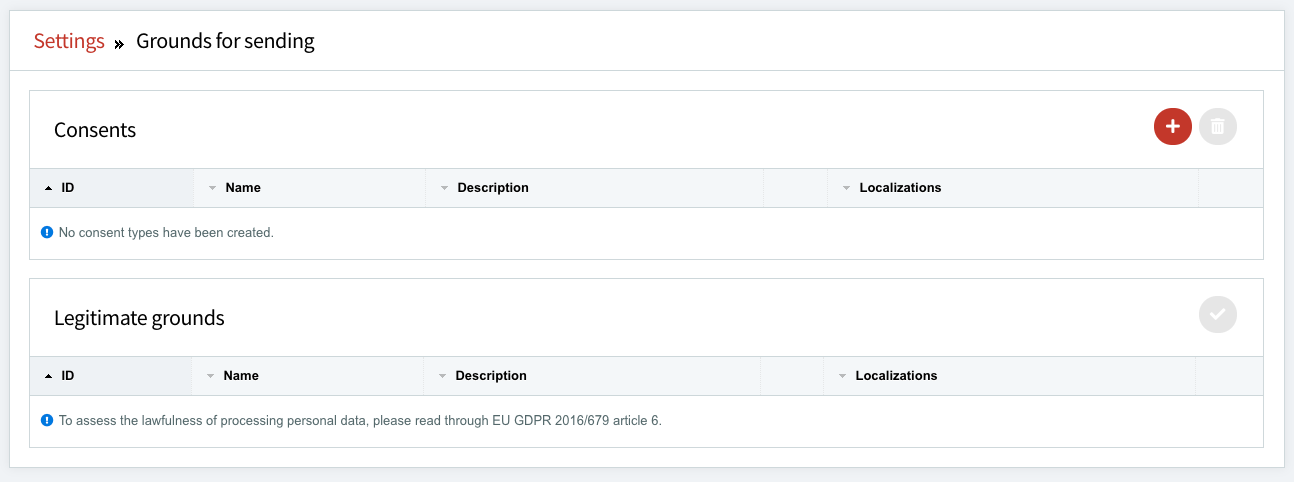This screenshot has height=482, width=1294.
Task: Click the info icon beside the GDPR notice
Action: click(46, 421)
